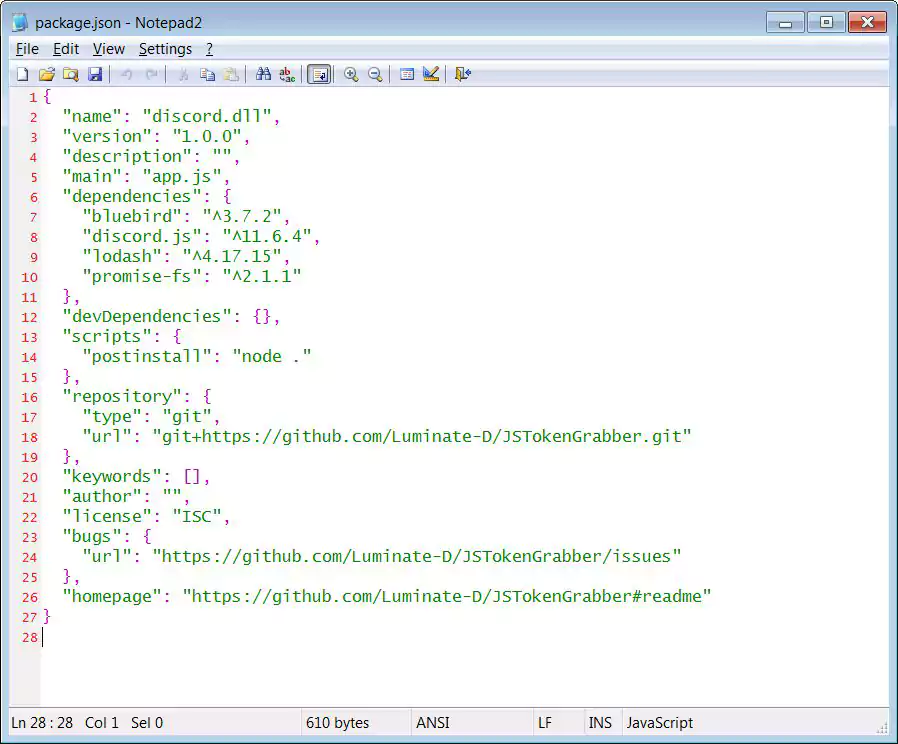This screenshot has width=898, height=744.
Task: Click line number 12 in the margin
Action: tap(30, 317)
